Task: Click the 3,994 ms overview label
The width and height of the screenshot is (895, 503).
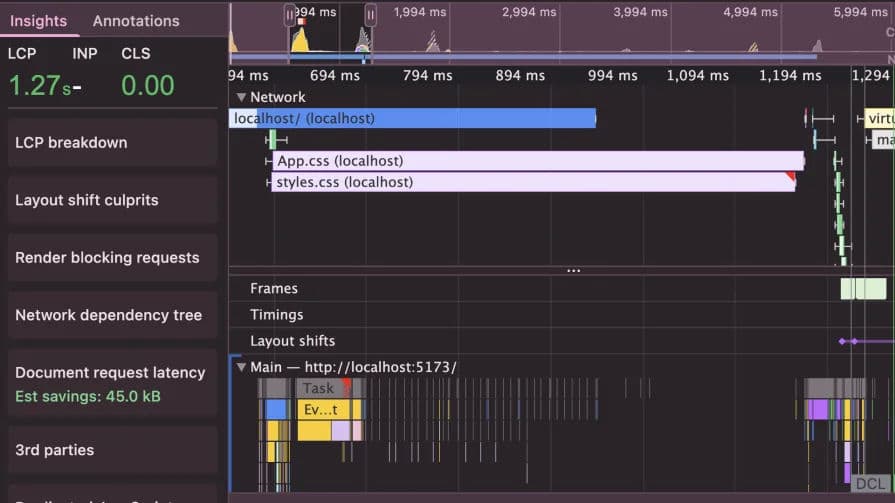Action: [640, 12]
